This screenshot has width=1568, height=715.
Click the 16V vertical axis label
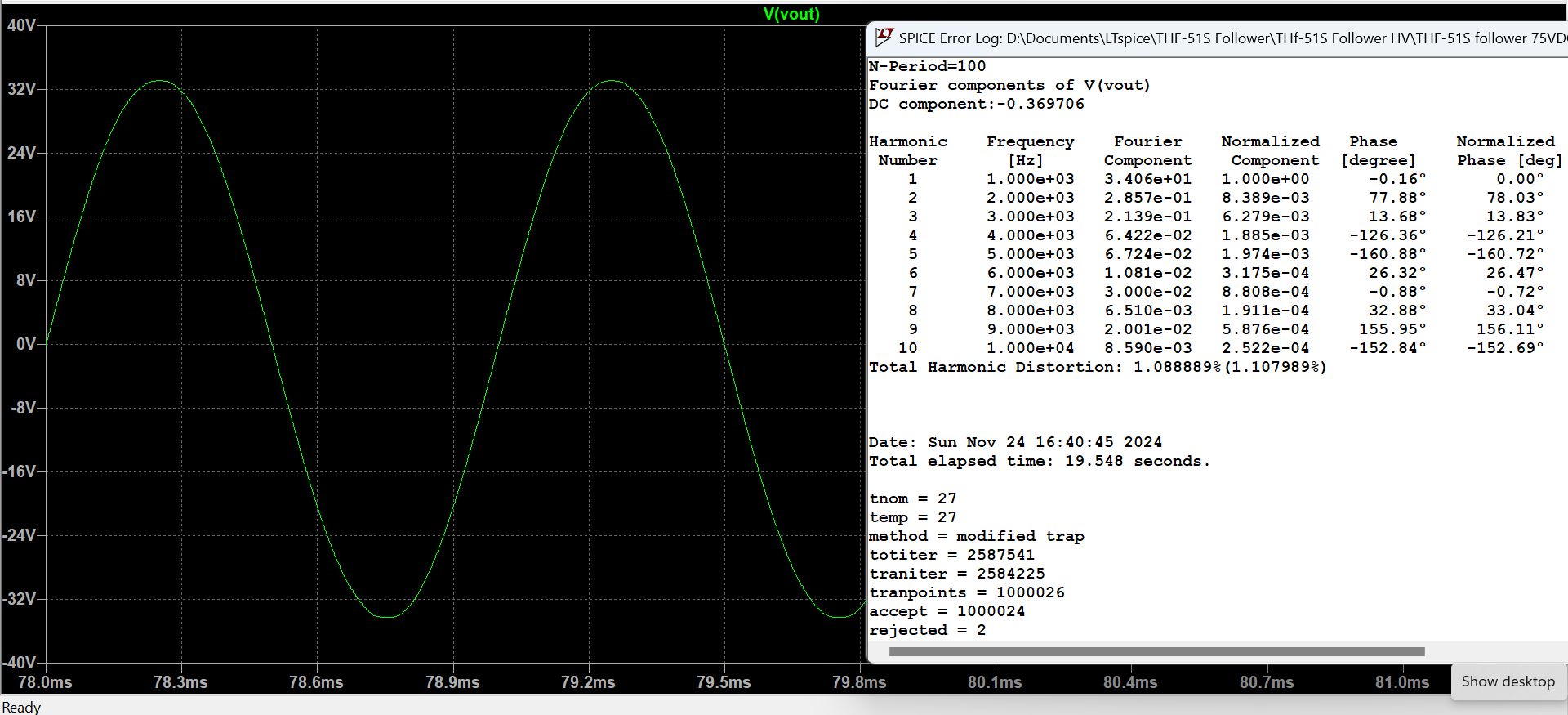(21, 217)
